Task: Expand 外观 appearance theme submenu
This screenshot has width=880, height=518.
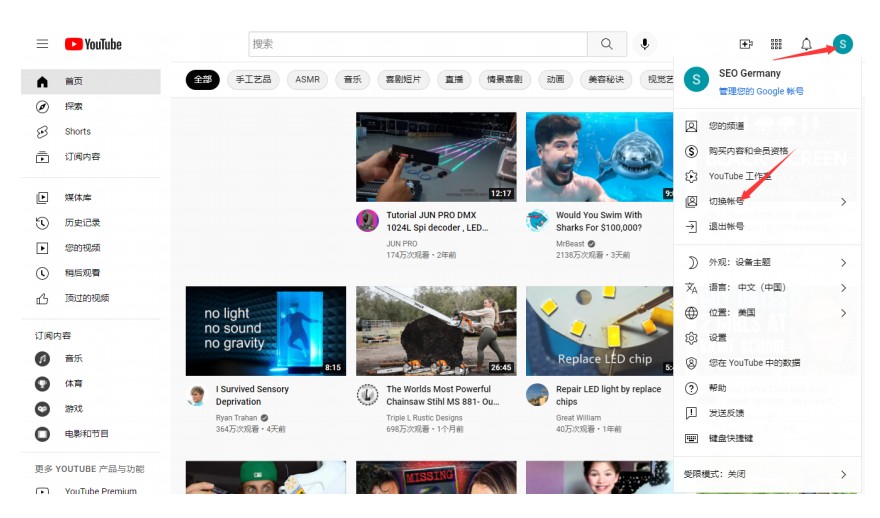Action: point(767,262)
